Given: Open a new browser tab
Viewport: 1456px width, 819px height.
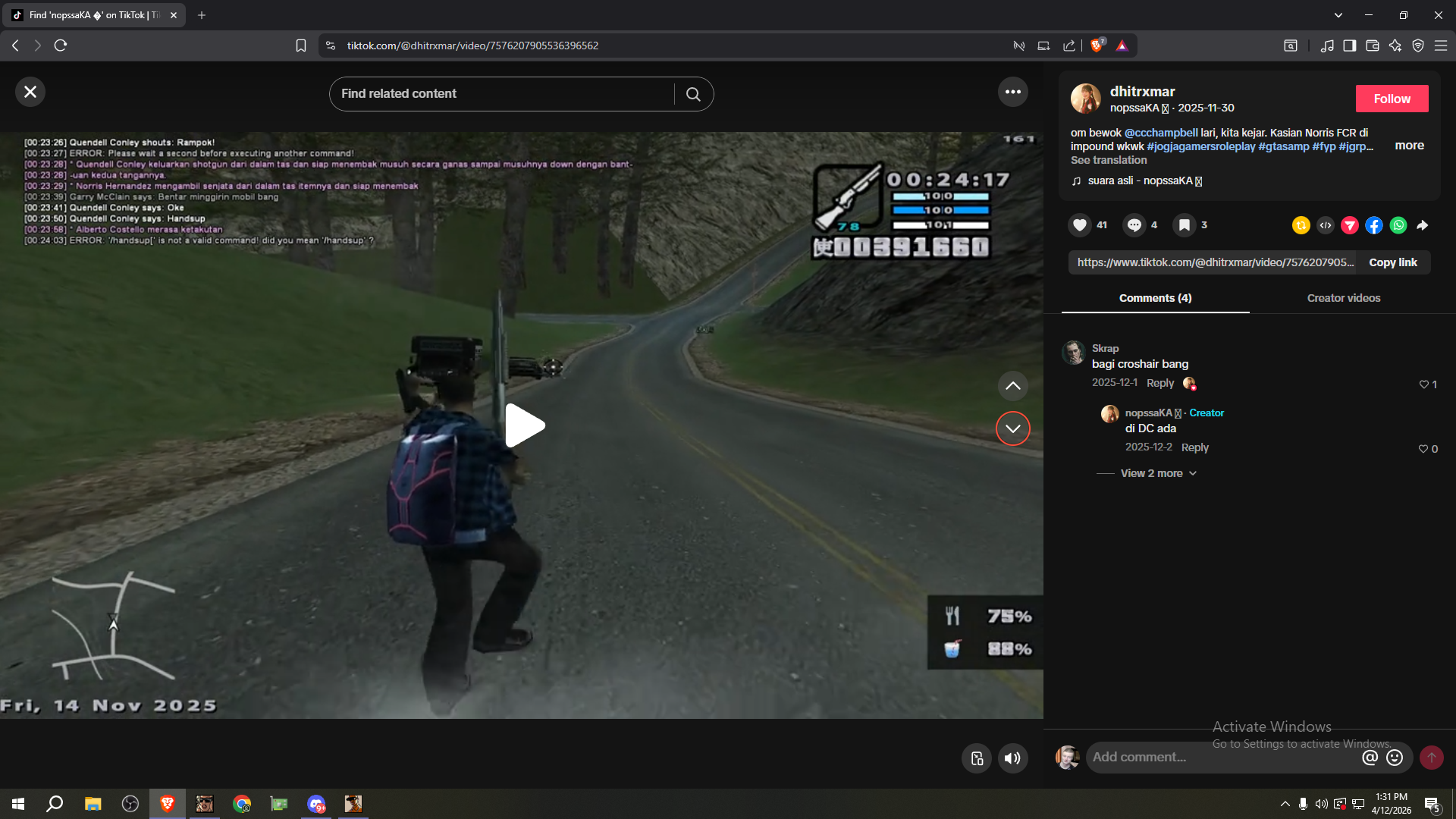Looking at the screenshot, I should pos(202,15).
